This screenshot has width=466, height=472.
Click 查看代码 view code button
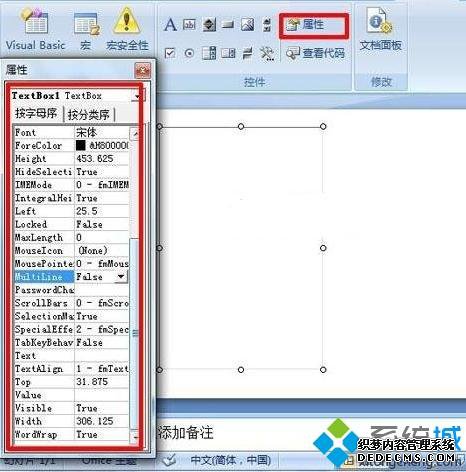point(315,53)
